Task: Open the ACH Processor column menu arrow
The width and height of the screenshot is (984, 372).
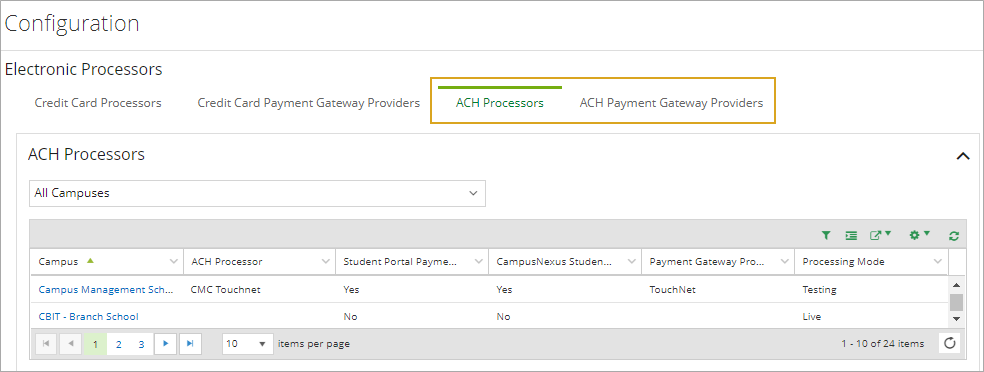Action: (326, 262)
